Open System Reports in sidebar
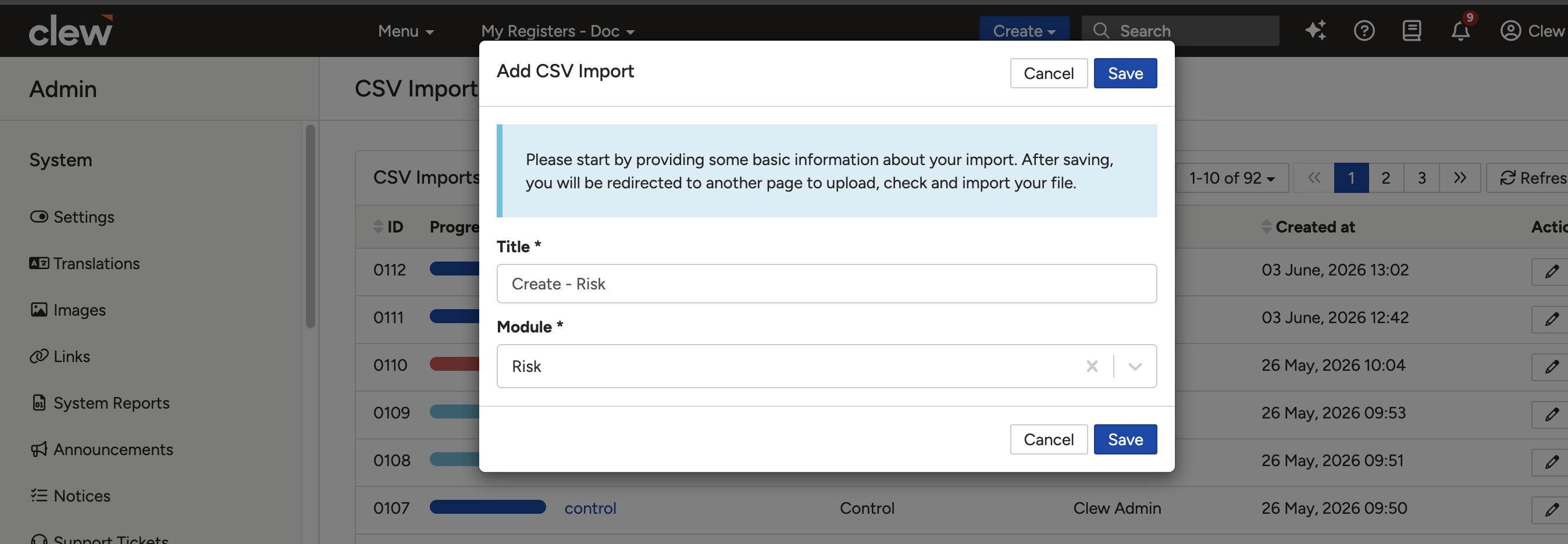This screenshot has width=1568, height=544. (101, 403)
